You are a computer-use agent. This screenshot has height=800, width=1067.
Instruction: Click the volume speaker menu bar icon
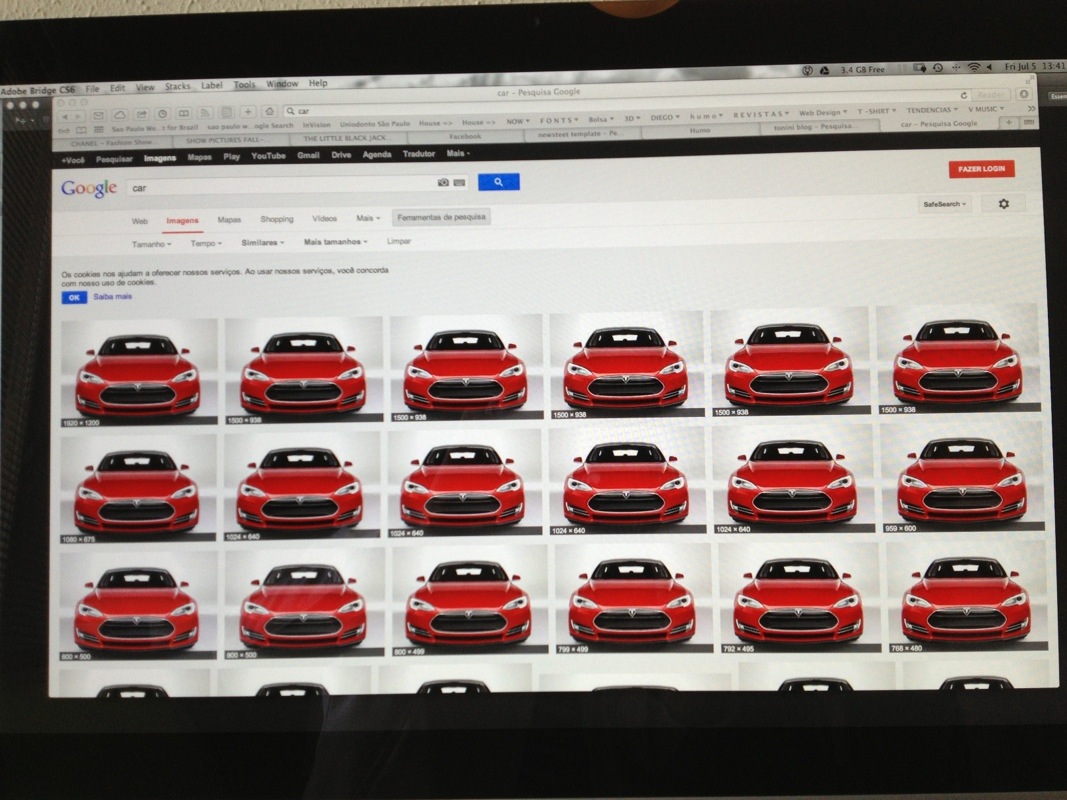pyautogui.click(x=989, y=67)
